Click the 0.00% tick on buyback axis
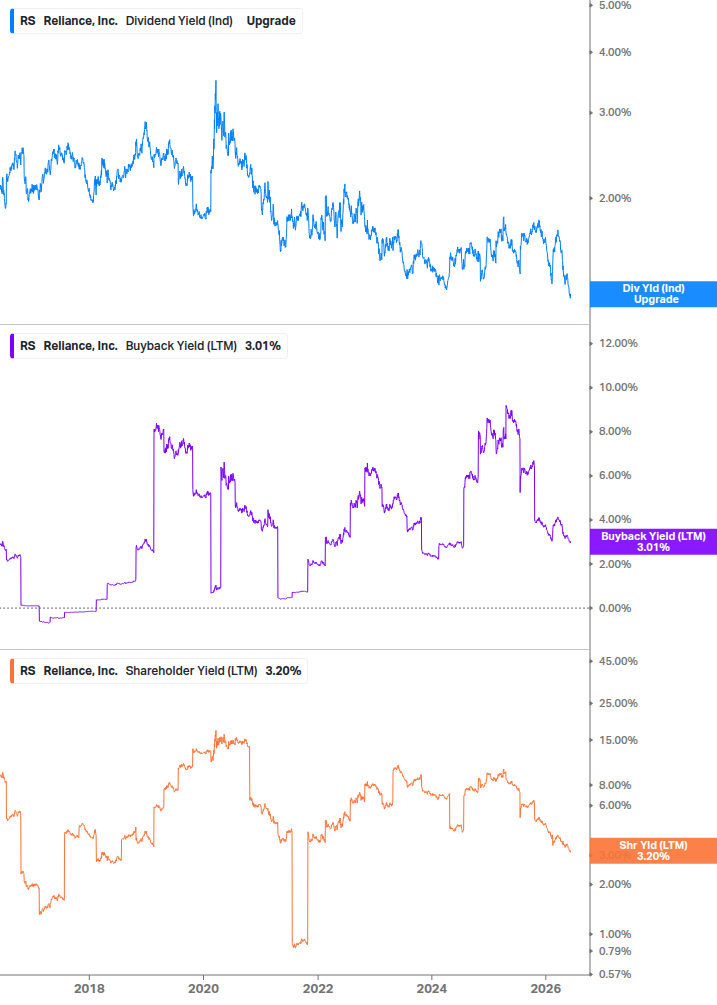This screenshot has width=717, height=1005. coord(615,608)
